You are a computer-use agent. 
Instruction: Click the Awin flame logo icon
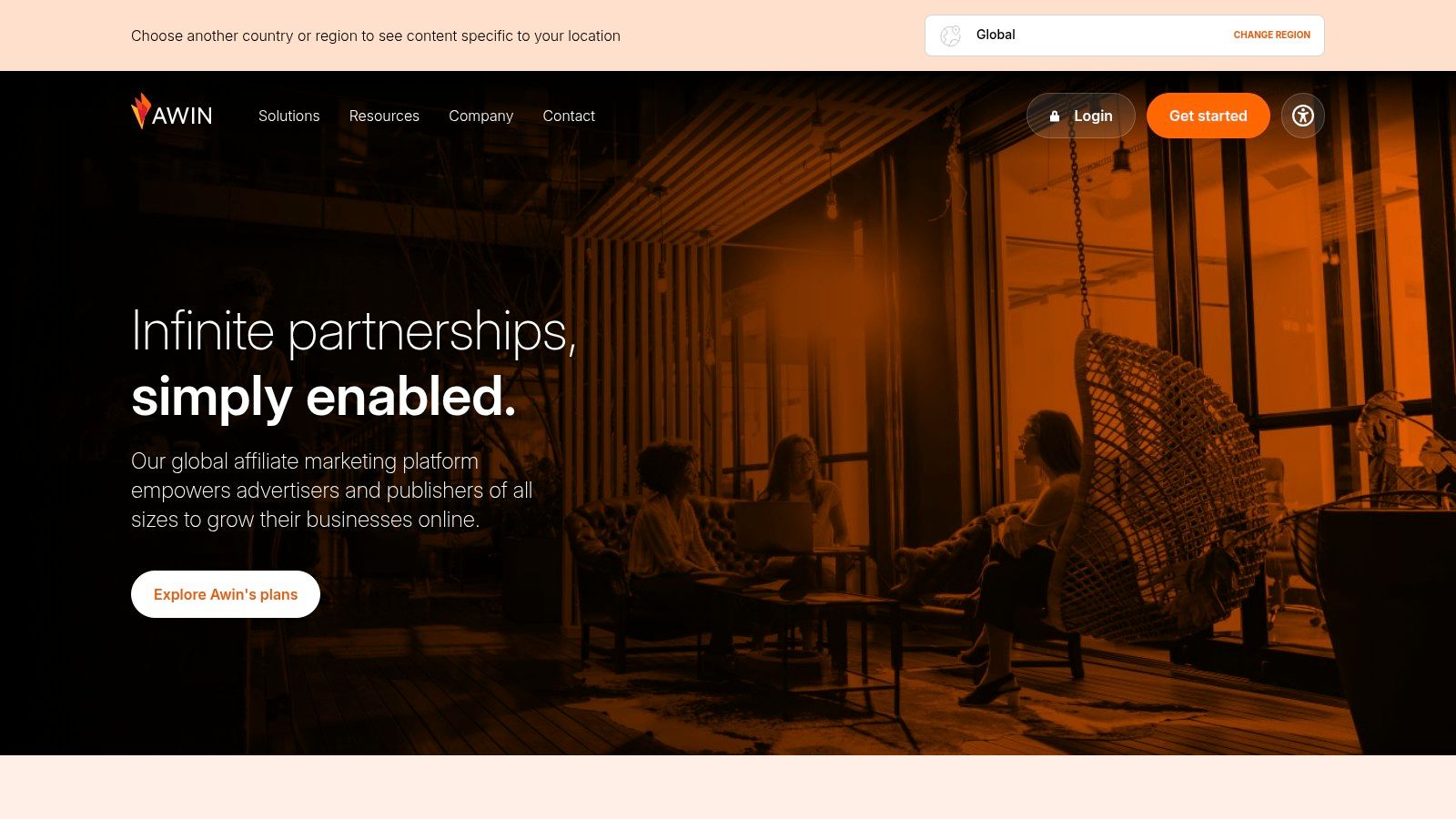click(x=141, y=111)
